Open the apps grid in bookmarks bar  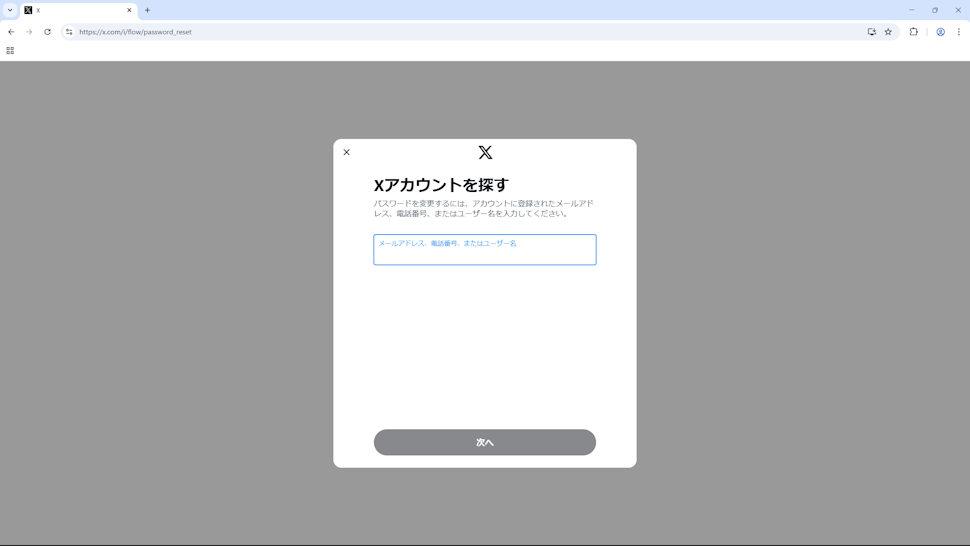click(10, 51)
